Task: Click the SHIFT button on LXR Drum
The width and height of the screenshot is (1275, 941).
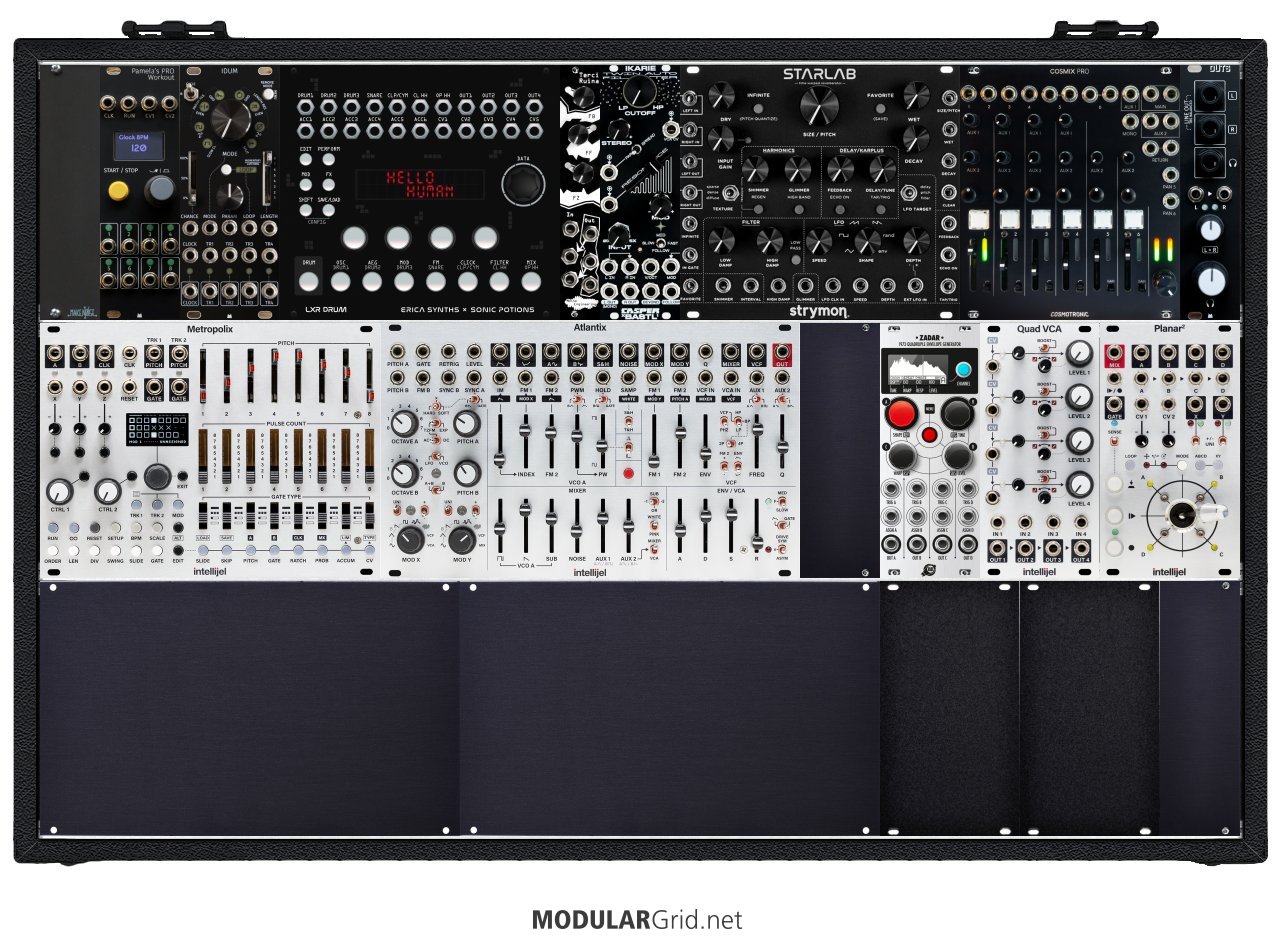Action: [x=306, y=210]
